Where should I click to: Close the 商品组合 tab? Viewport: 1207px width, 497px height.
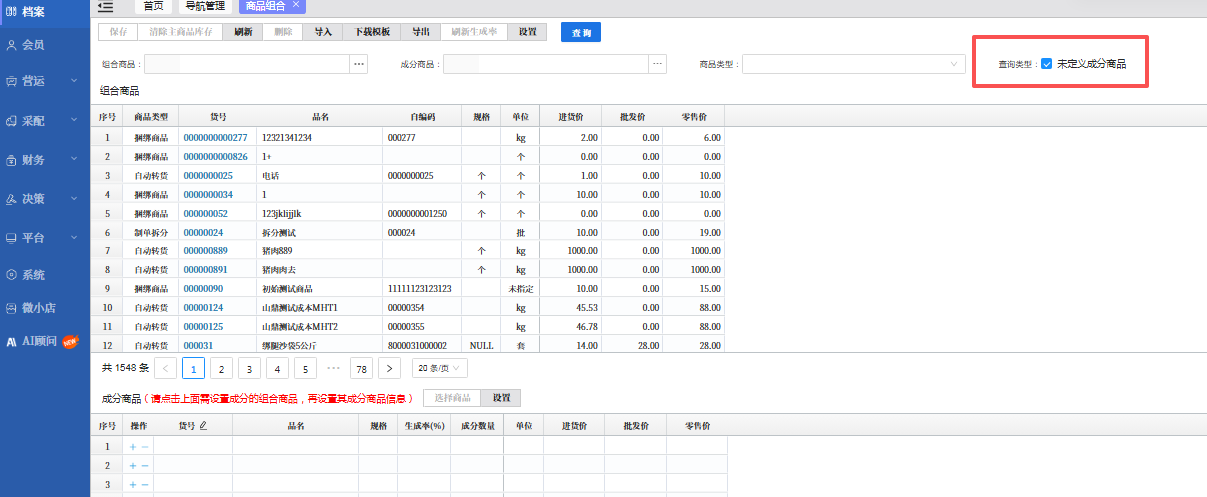(296, 5)
